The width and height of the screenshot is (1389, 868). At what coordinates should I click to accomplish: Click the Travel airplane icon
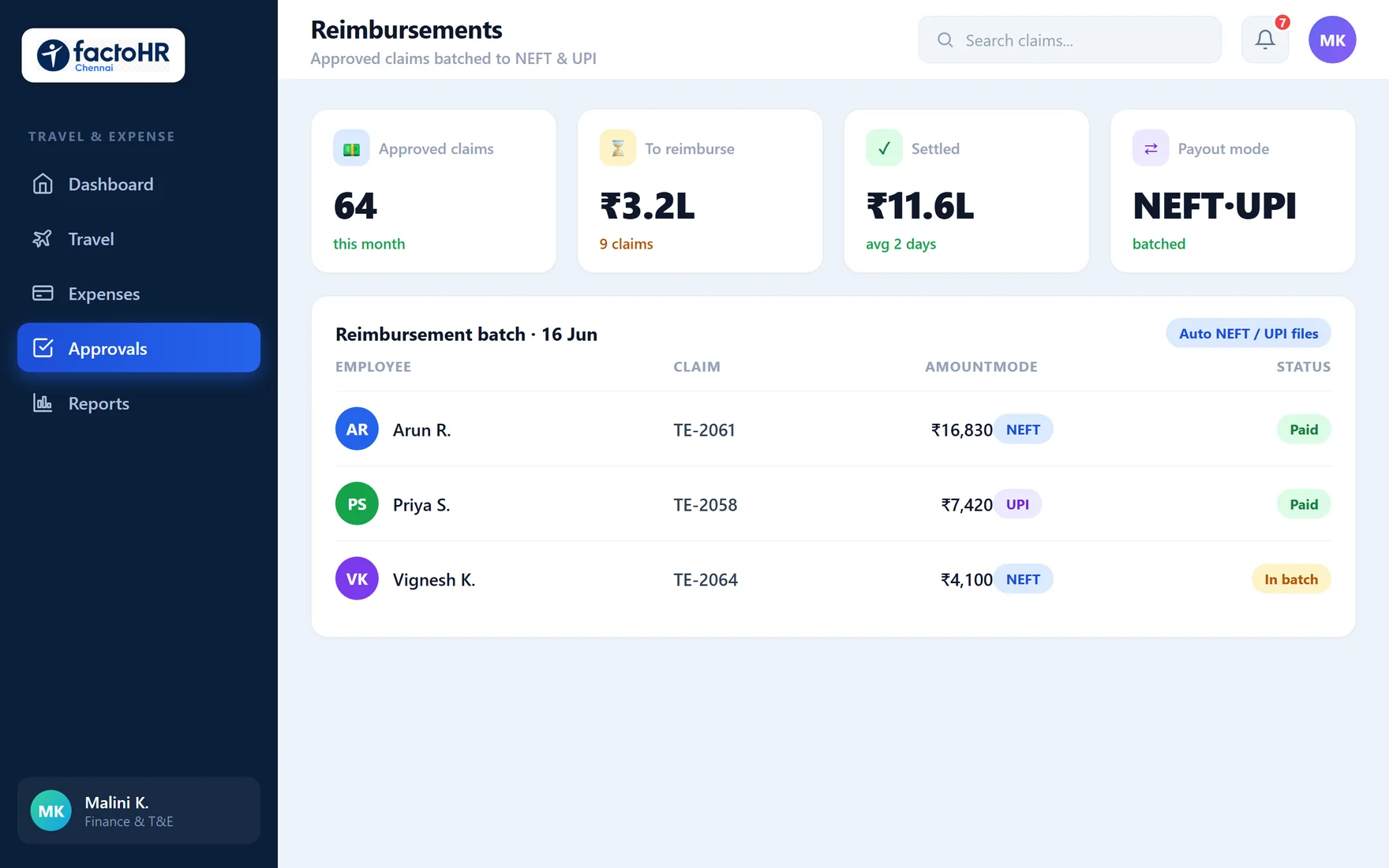pos(43,238)
